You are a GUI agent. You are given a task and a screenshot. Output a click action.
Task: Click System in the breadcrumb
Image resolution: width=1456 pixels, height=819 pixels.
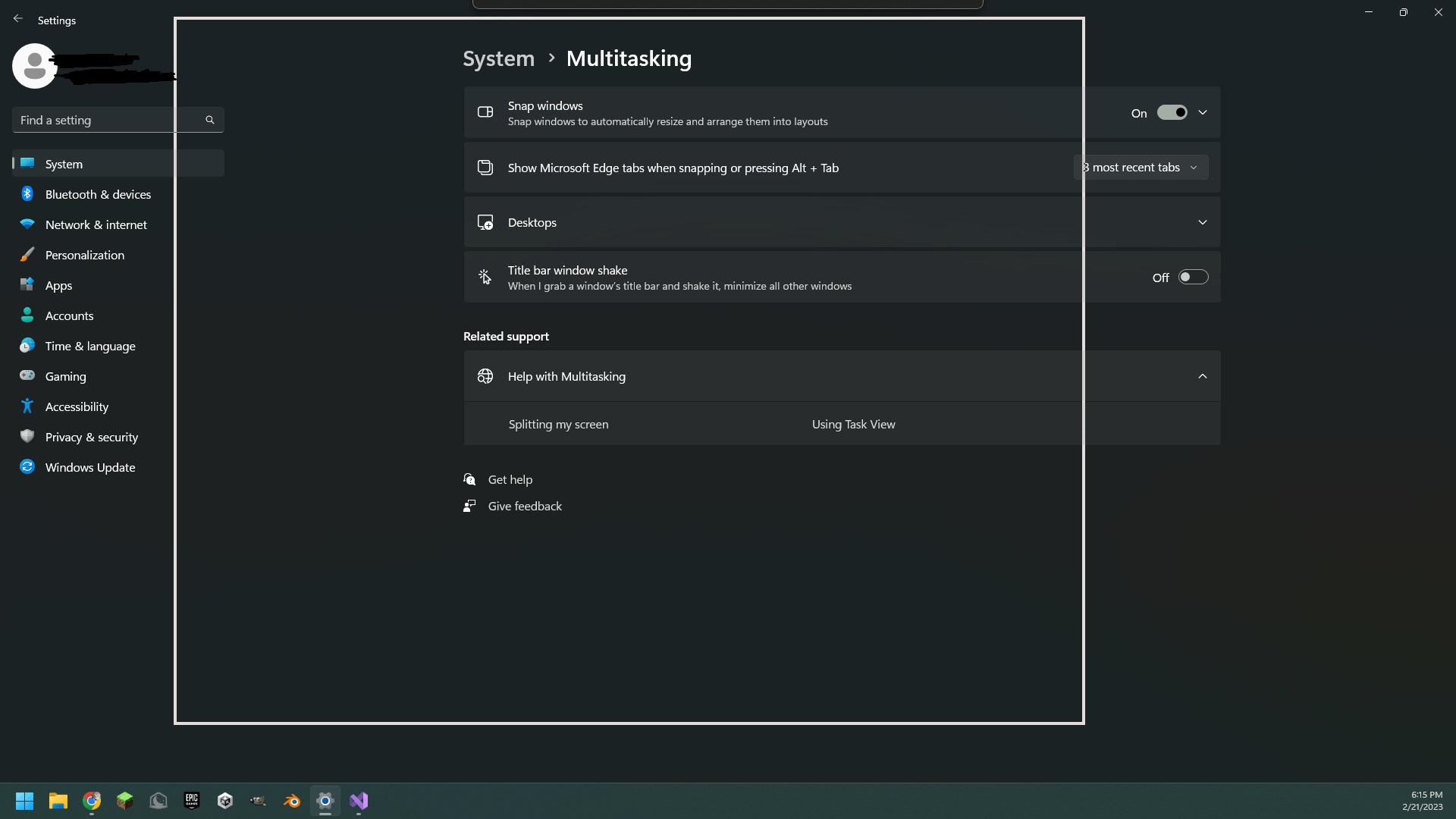(x=499, y=58)
